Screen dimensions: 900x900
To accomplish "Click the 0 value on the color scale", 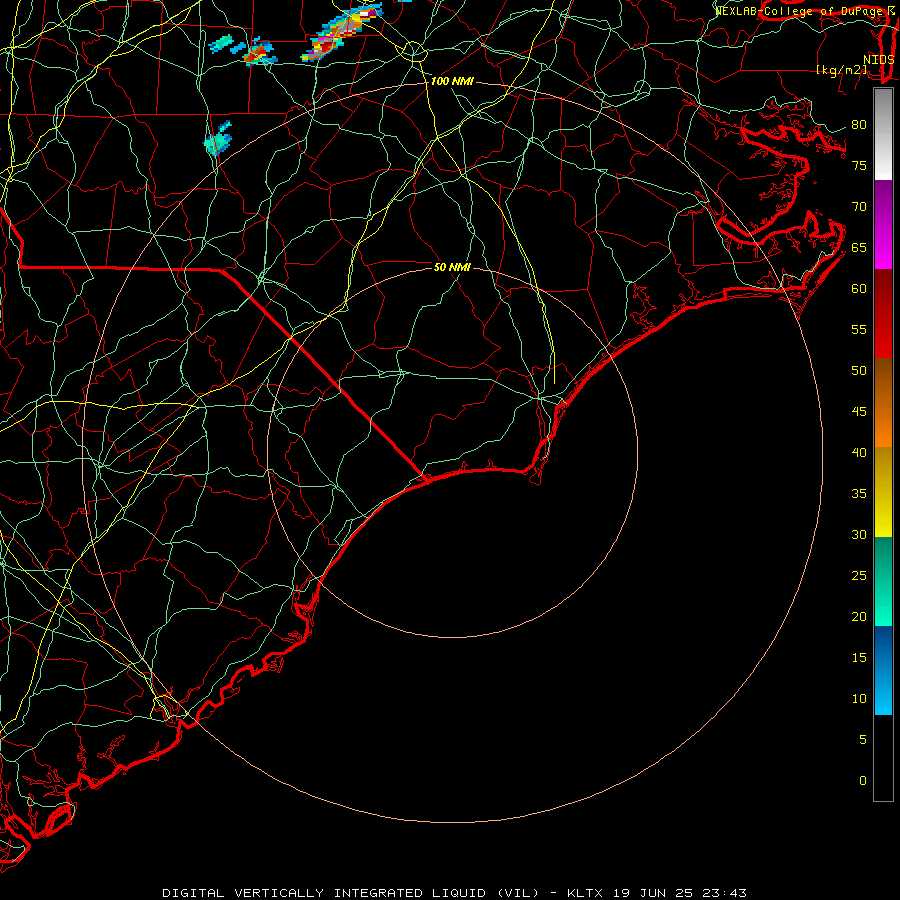I will tap(863, 781).
